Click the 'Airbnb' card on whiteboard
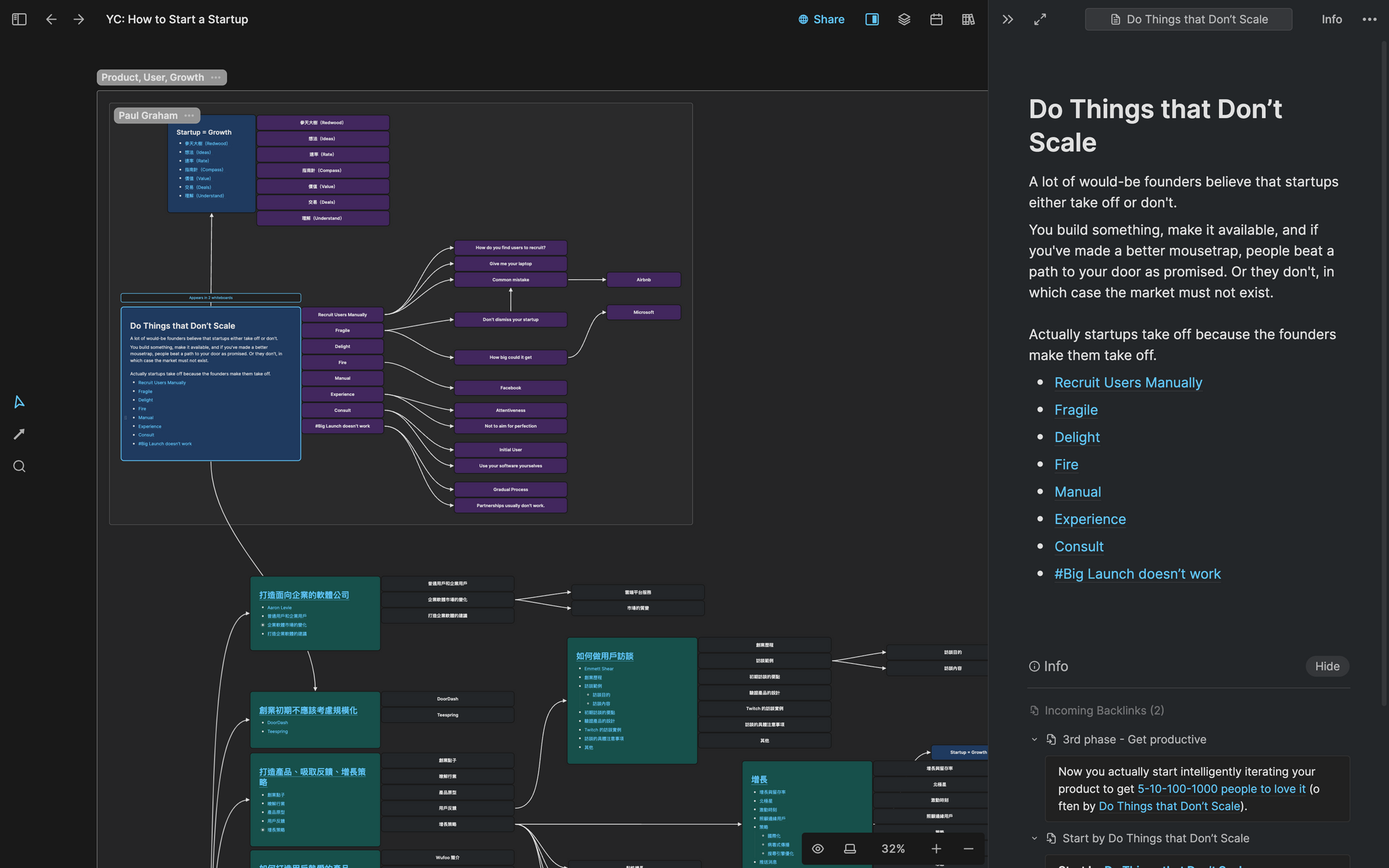 643,280
